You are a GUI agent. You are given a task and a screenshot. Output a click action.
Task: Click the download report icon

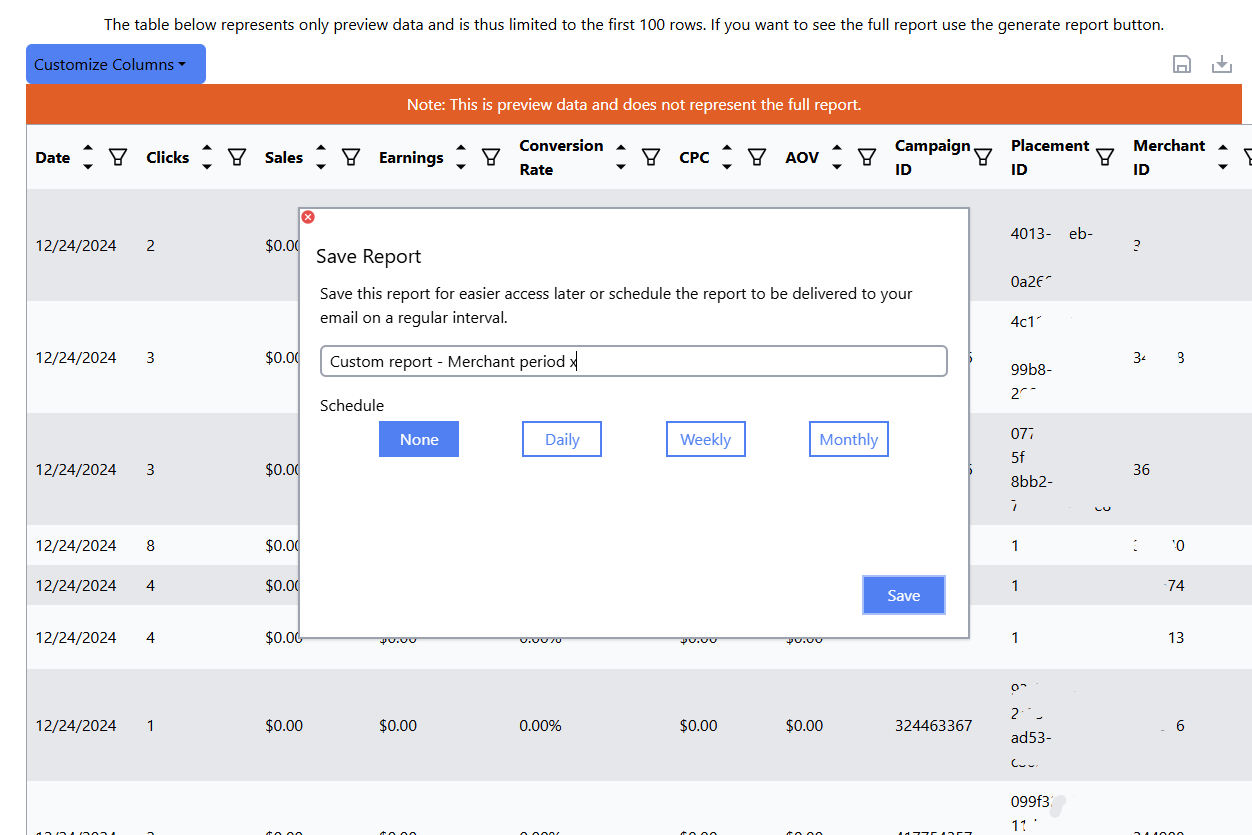[1222, 65]
